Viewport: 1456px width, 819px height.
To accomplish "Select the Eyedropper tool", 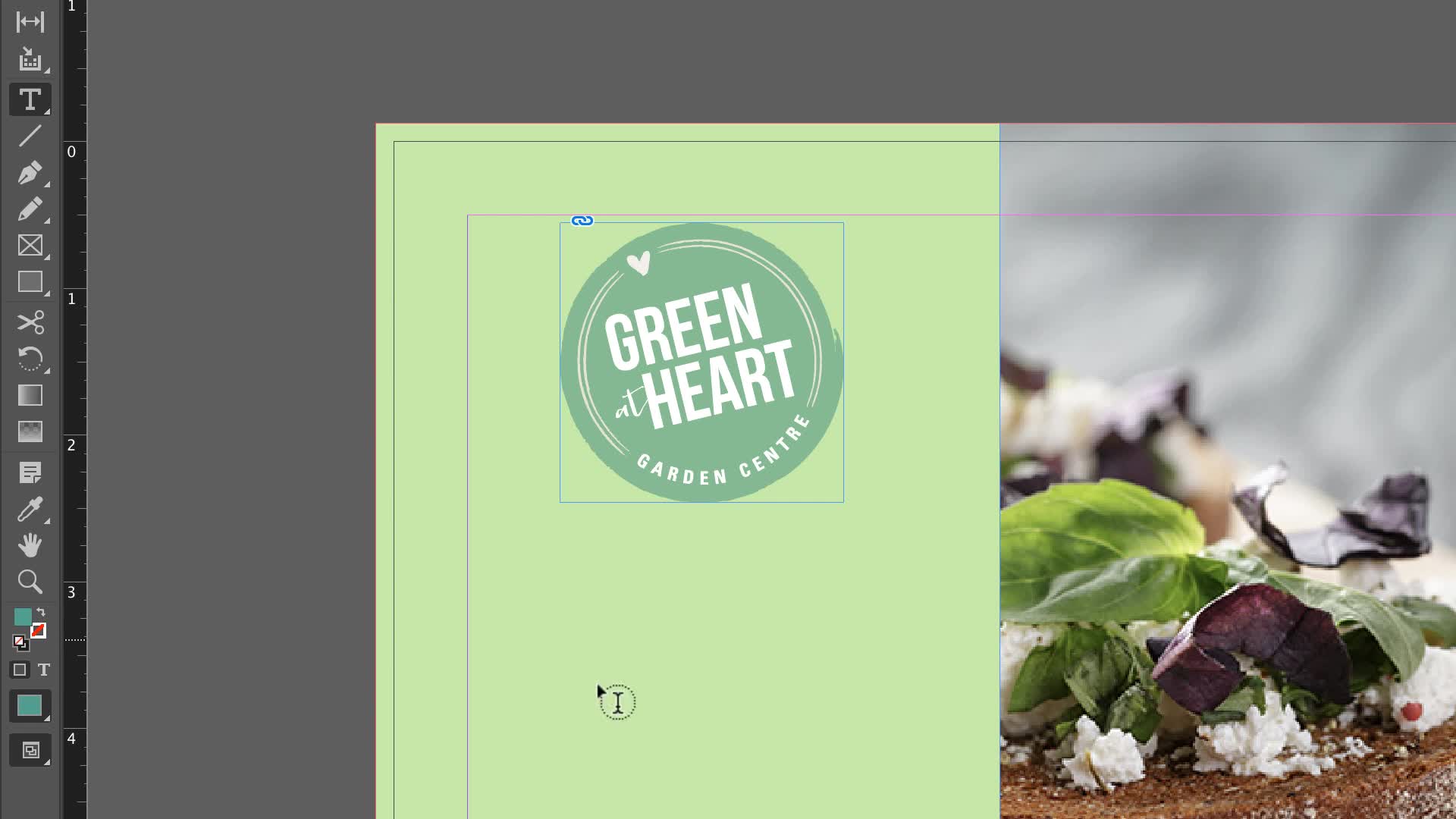I will tap(30, 510).
